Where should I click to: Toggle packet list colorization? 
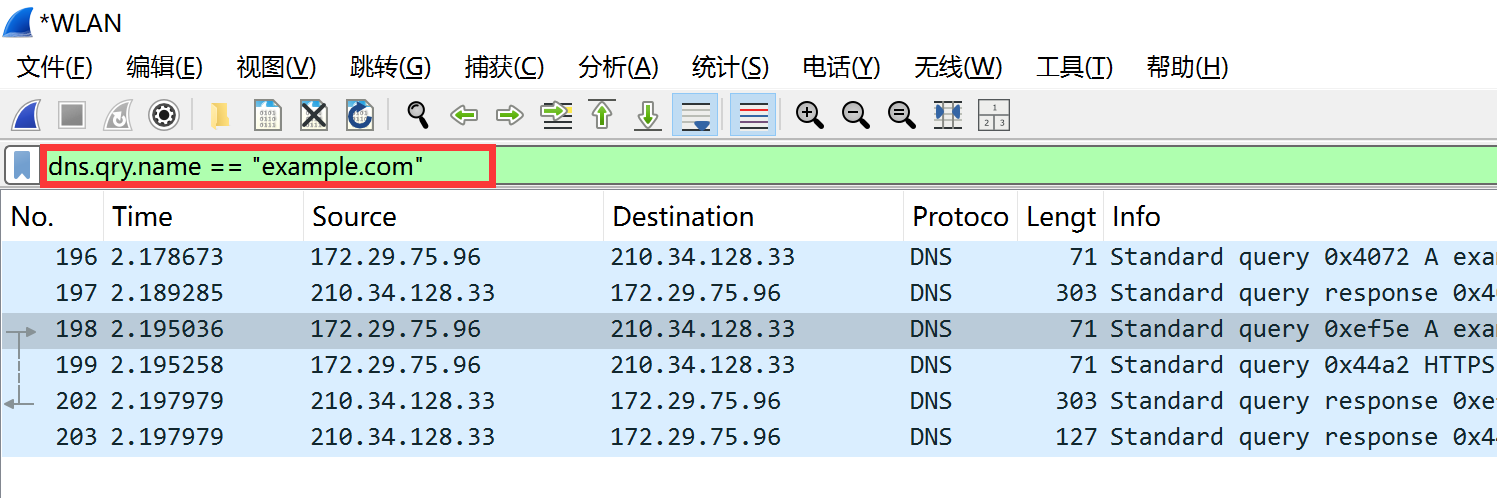(x=752, y=115)
